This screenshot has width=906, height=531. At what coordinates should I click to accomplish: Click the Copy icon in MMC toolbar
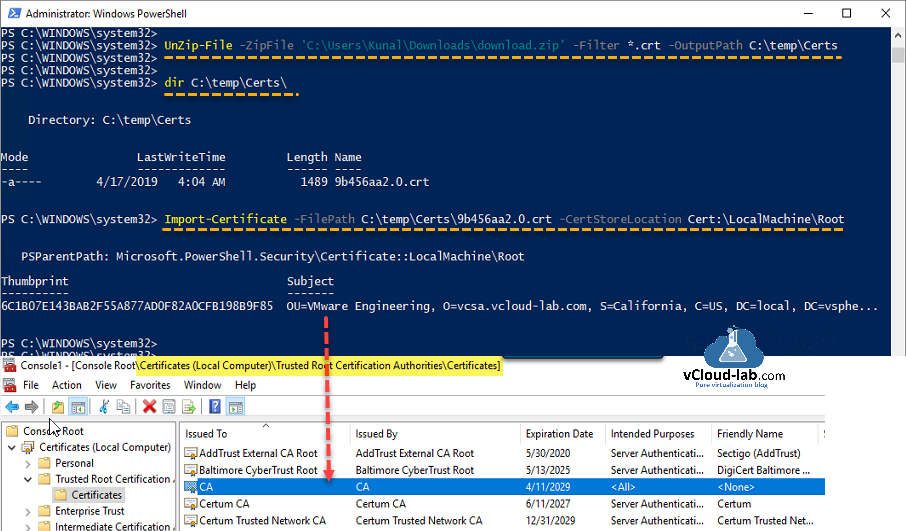(x=123, y=407)
